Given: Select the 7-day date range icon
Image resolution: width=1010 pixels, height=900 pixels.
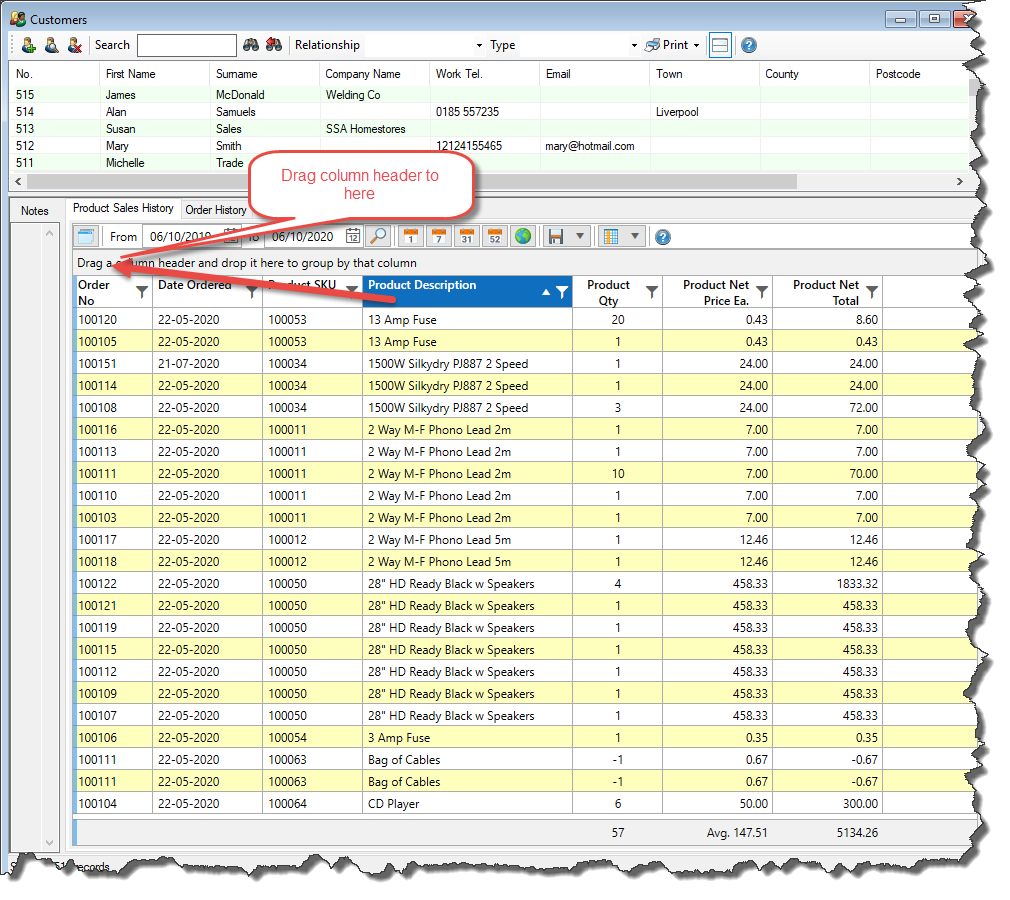Looking at the screenshot, I should [437, 236].
